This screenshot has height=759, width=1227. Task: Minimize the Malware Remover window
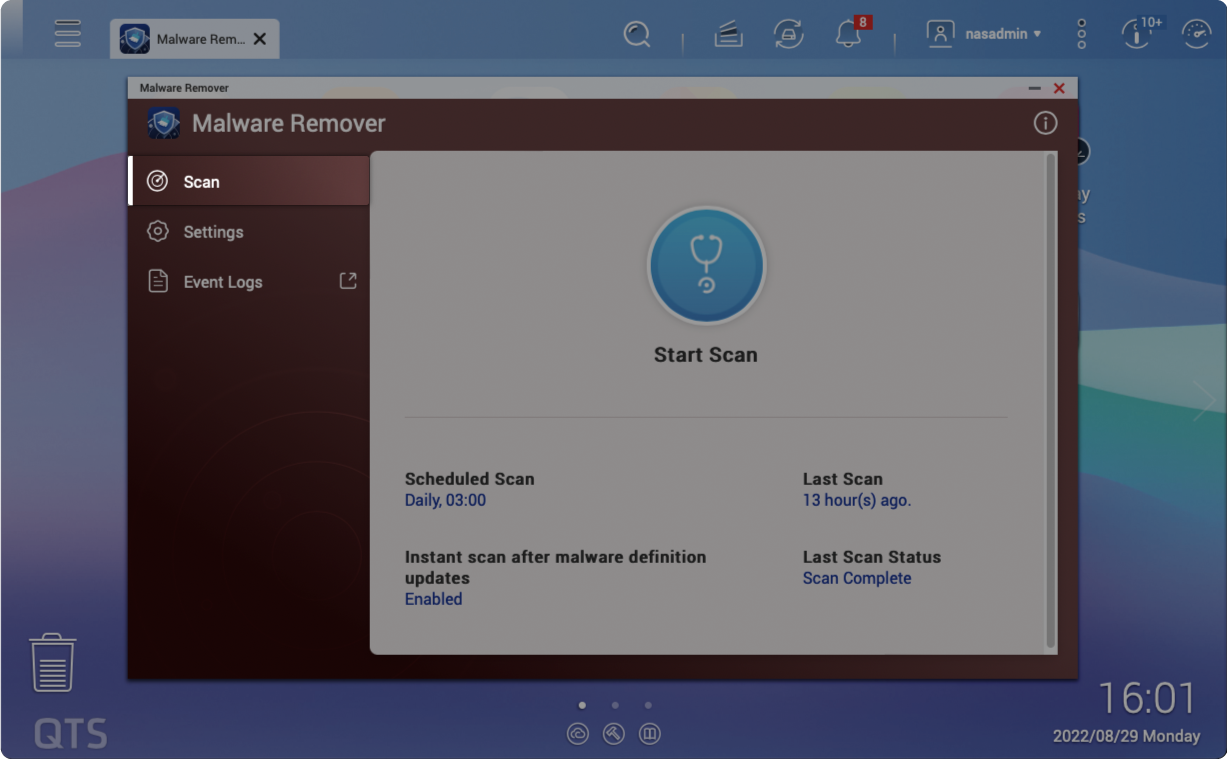(1035, 88)
